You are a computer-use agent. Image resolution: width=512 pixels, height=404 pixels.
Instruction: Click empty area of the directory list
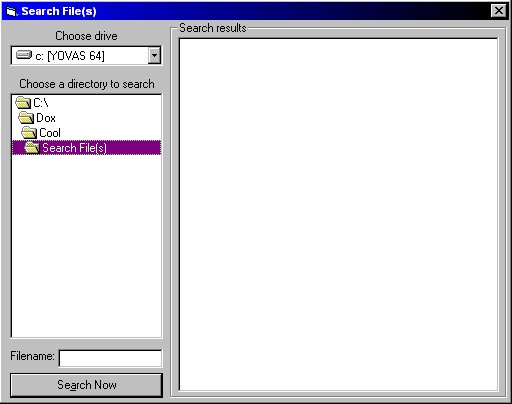coord(86,247)
